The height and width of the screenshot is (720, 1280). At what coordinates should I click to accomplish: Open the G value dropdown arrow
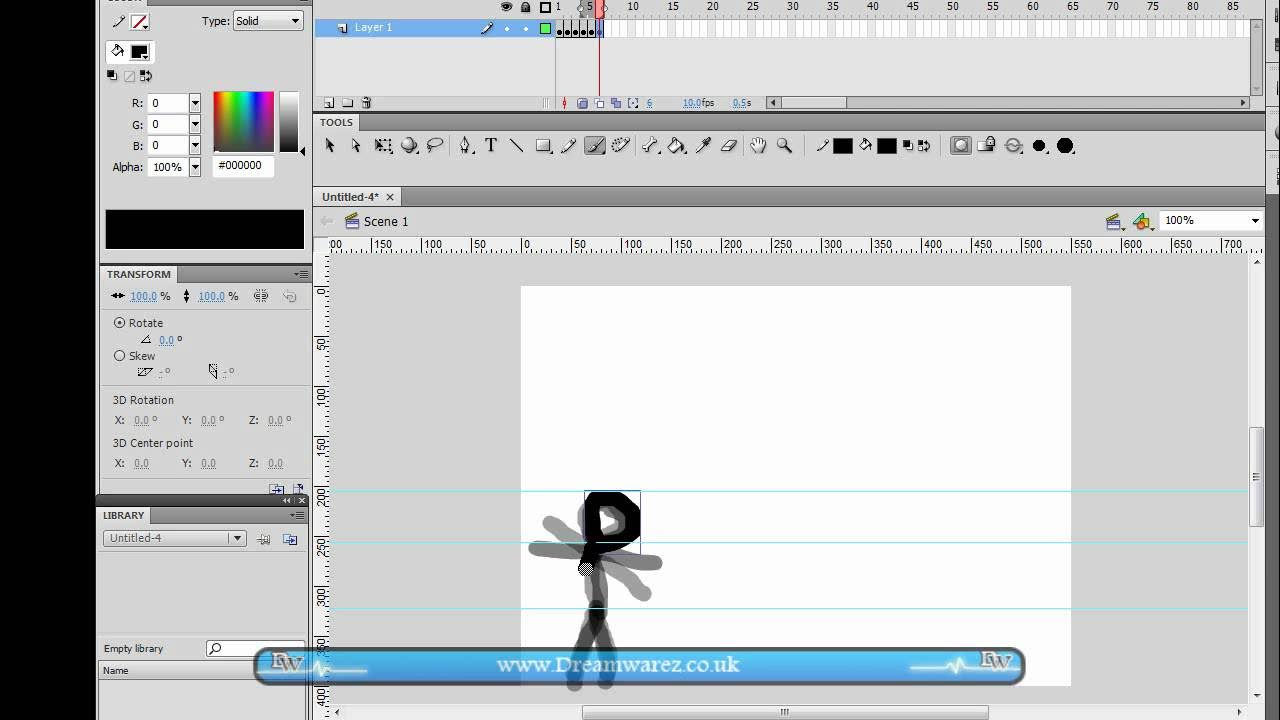(x=195, y=124)
